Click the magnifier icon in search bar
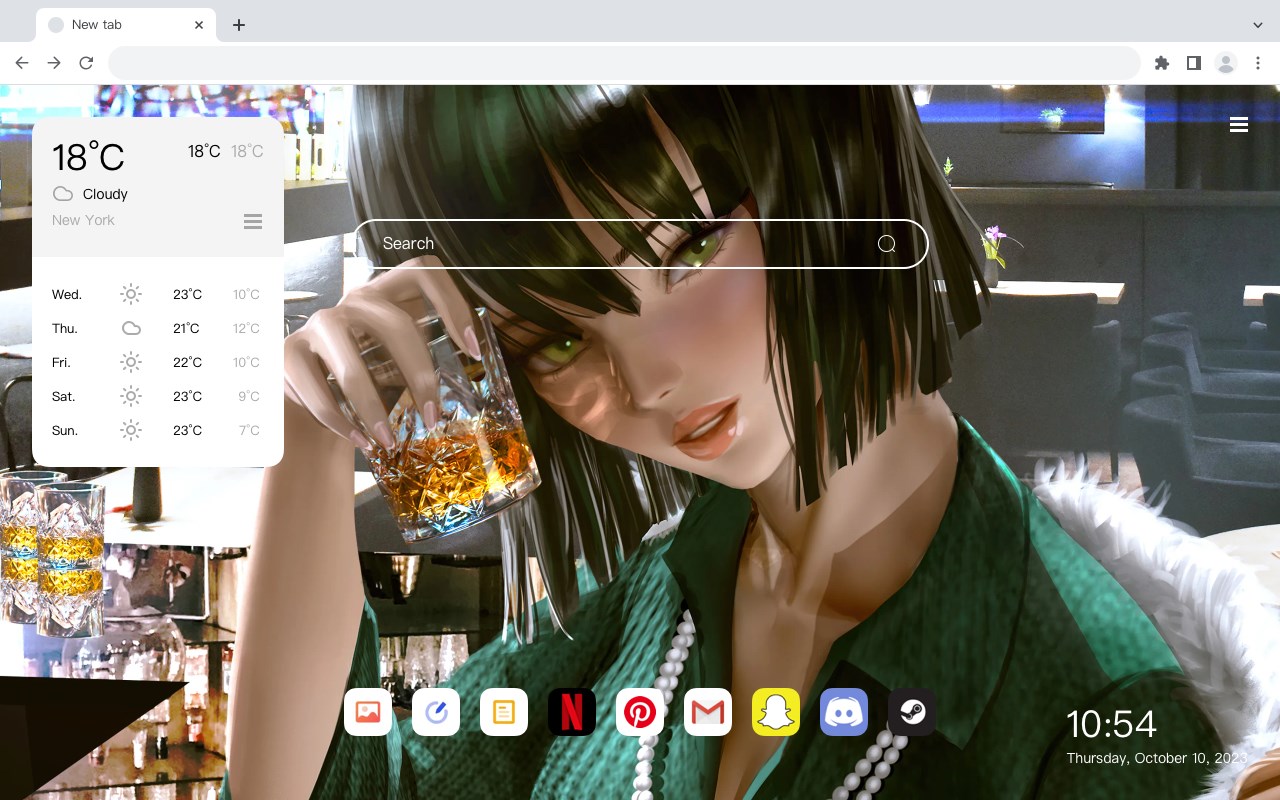Screen dimensions: 1280x800 (887, 244)
